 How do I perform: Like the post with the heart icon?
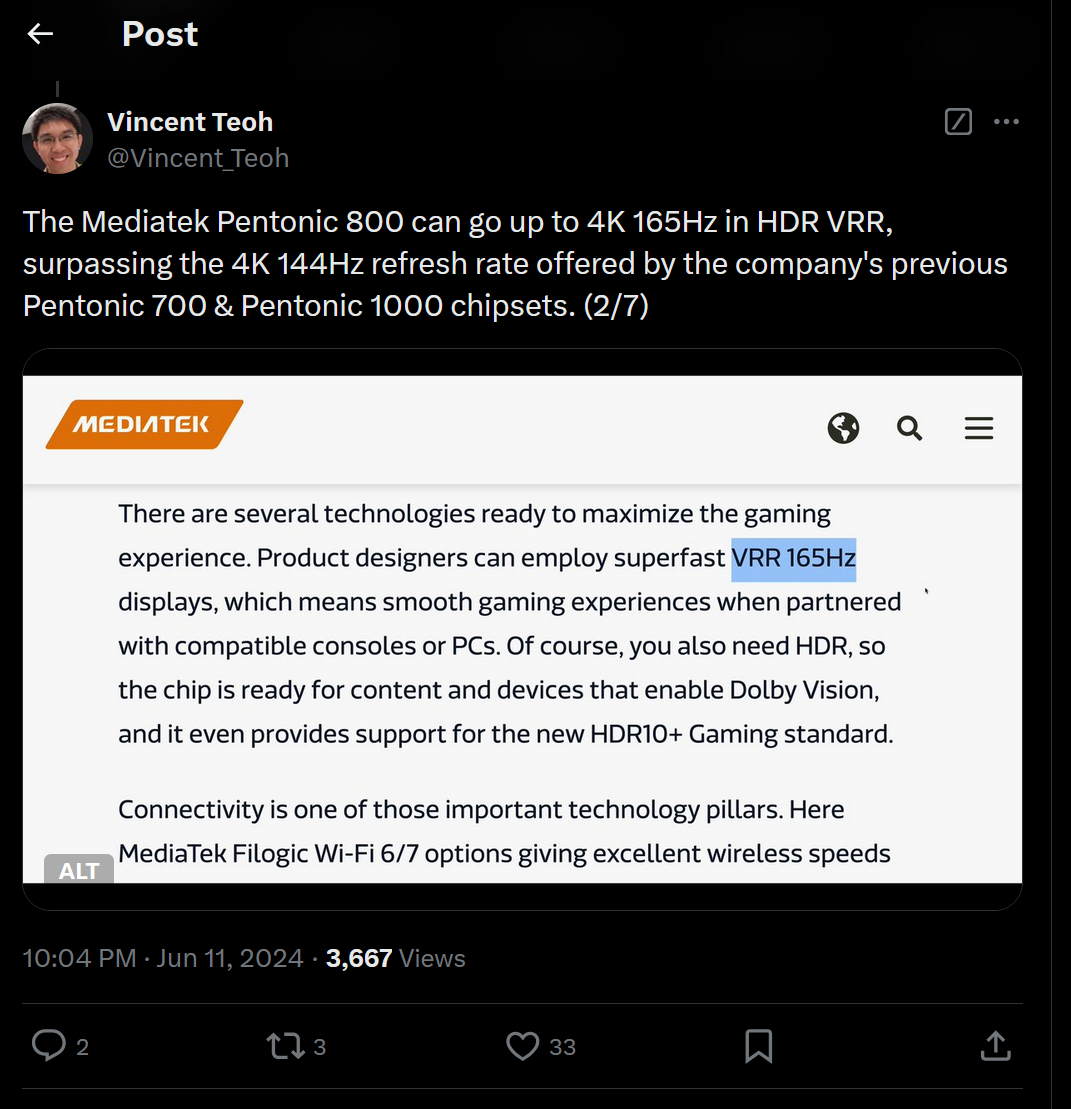(522, 1046)
